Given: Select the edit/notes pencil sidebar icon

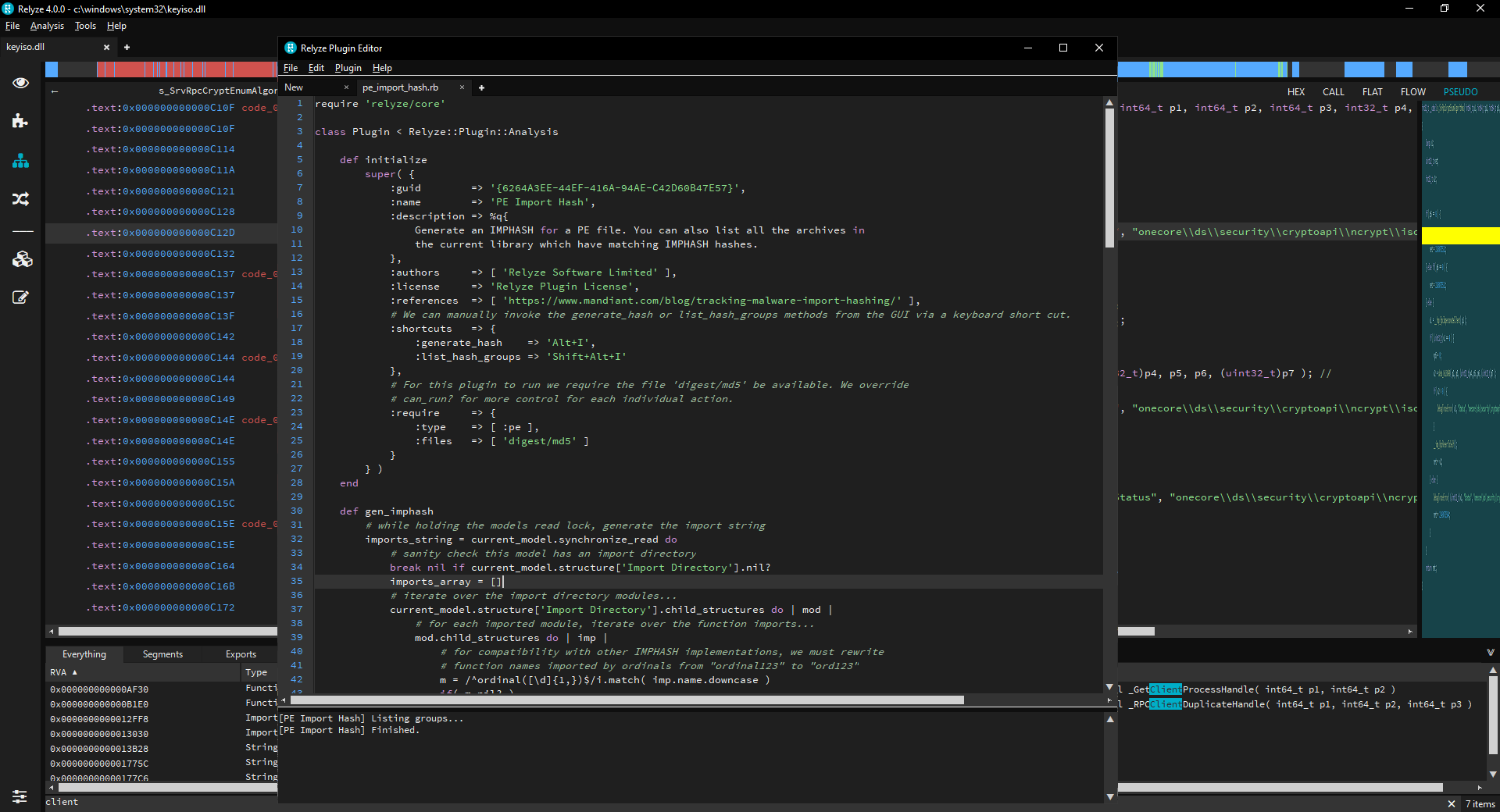Looking at the screenshot, I should click(x=21, y=298).
